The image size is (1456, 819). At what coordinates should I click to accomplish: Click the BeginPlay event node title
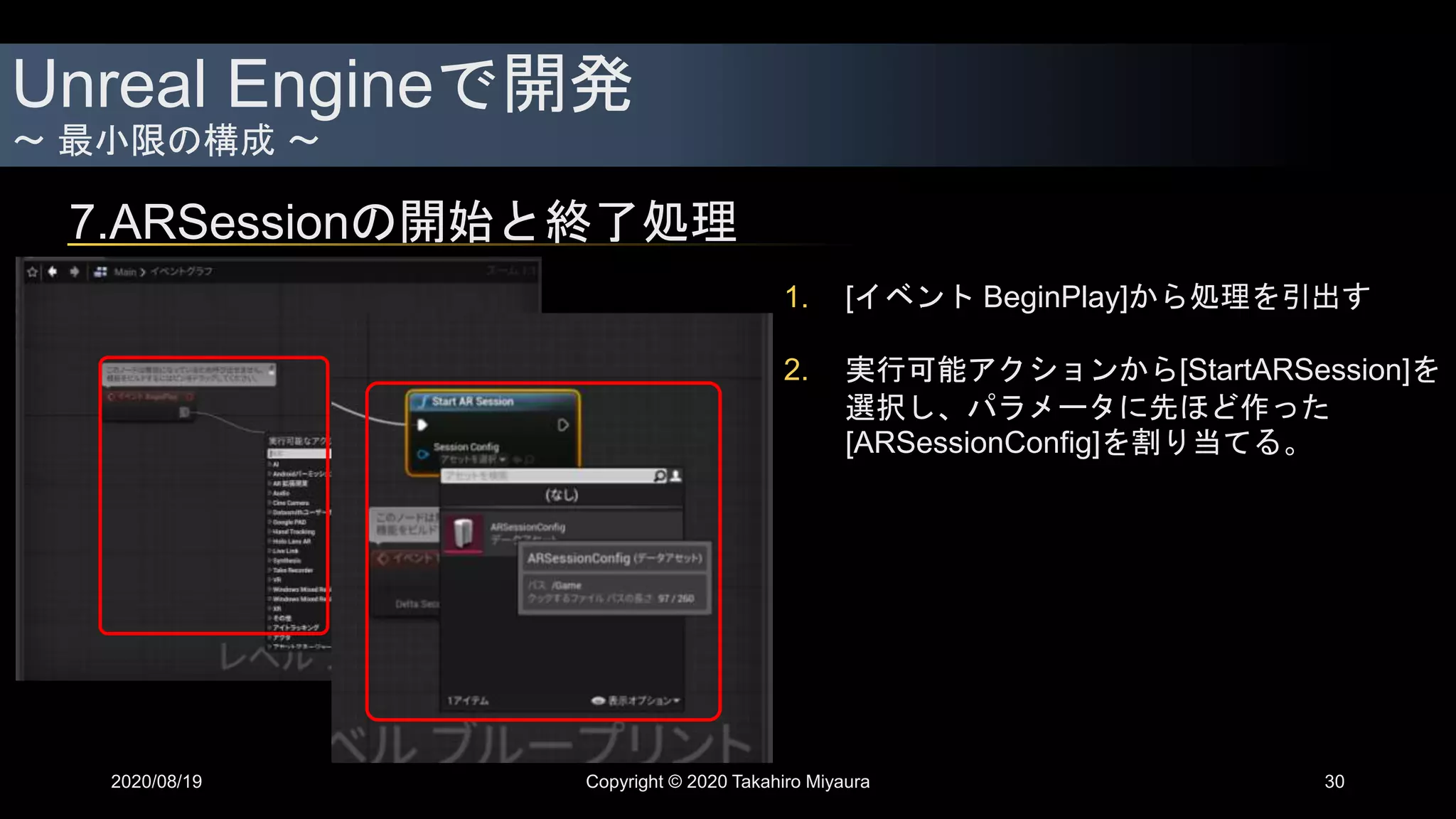pos(147,397)
